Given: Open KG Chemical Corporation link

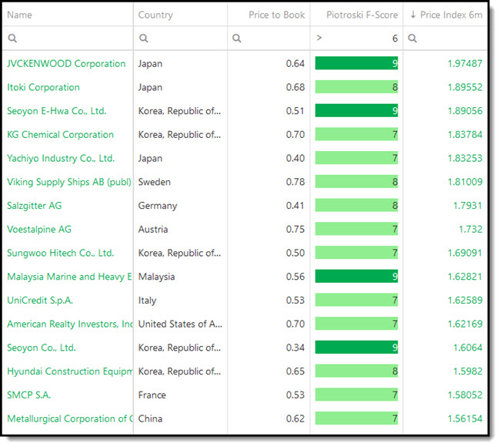Looking at the screenshot, I should 60,135.
